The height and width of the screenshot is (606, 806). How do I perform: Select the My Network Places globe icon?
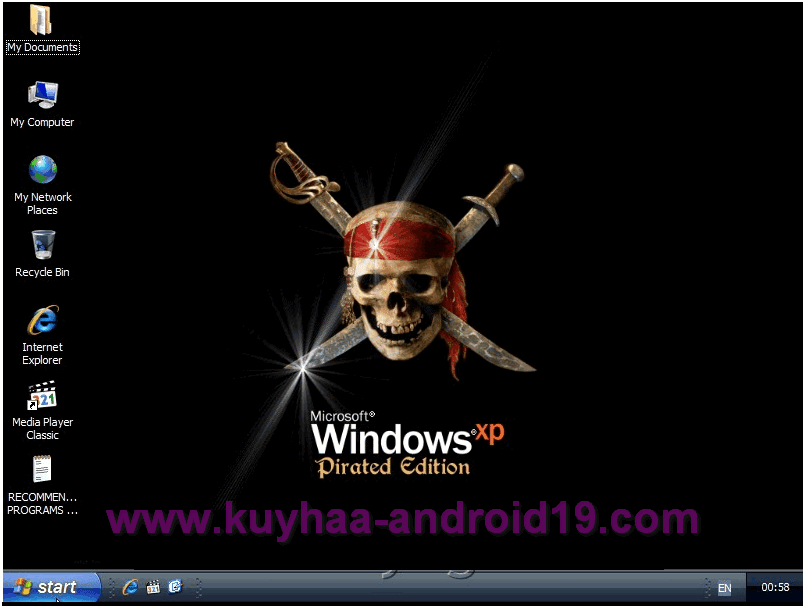[x=43, y=170]
